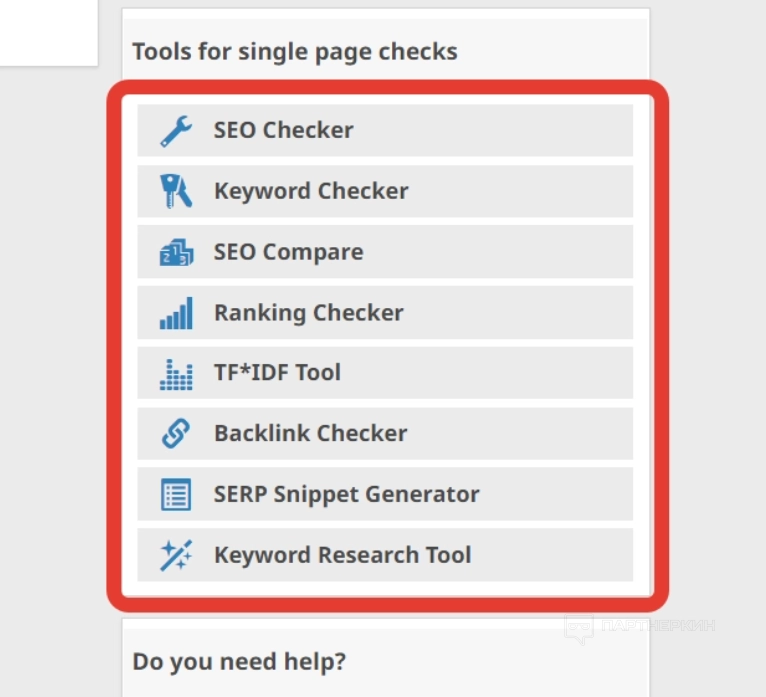Click the key icon beside Keyword Checker
The width and height of the screenshot is (766, 697).
click(x=176, y=191)
